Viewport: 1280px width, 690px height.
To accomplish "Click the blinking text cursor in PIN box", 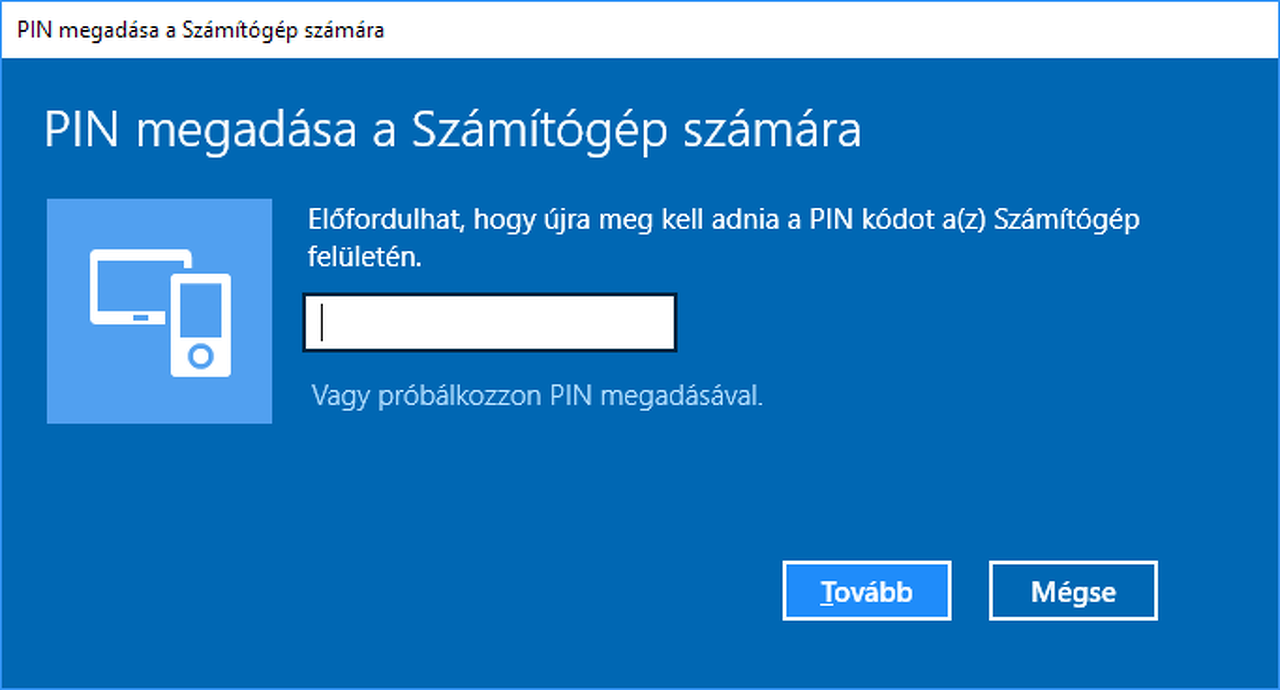I will 322,323.
